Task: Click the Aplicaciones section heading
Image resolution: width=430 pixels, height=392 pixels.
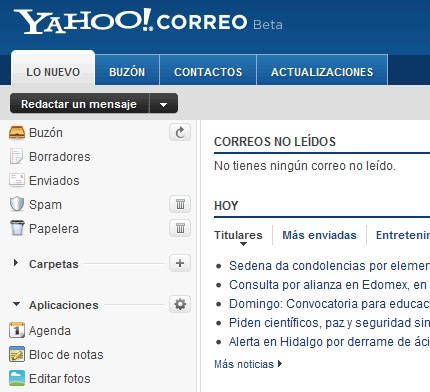Action: click(64, 305)
